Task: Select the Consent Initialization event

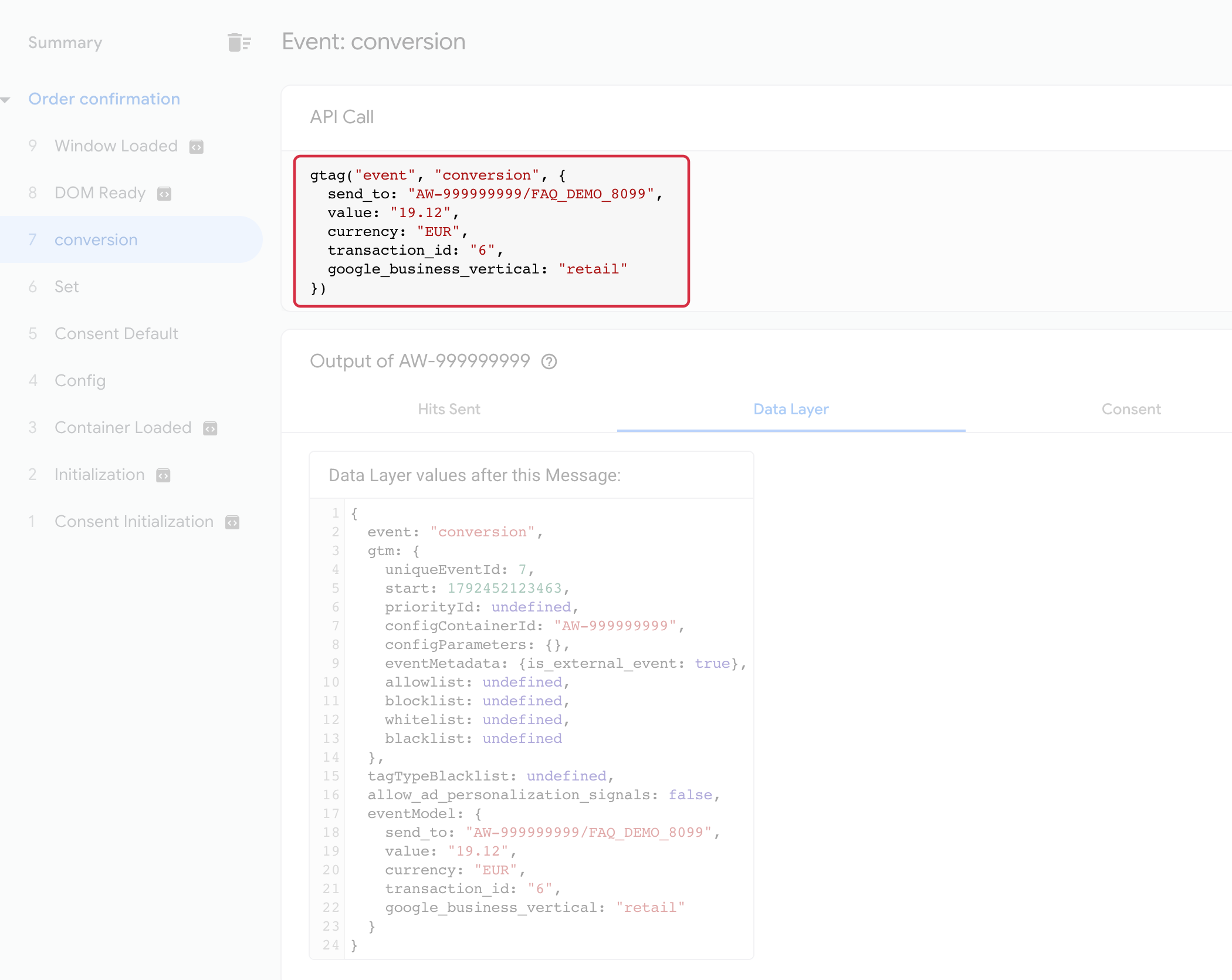Action: click(134, 521)
